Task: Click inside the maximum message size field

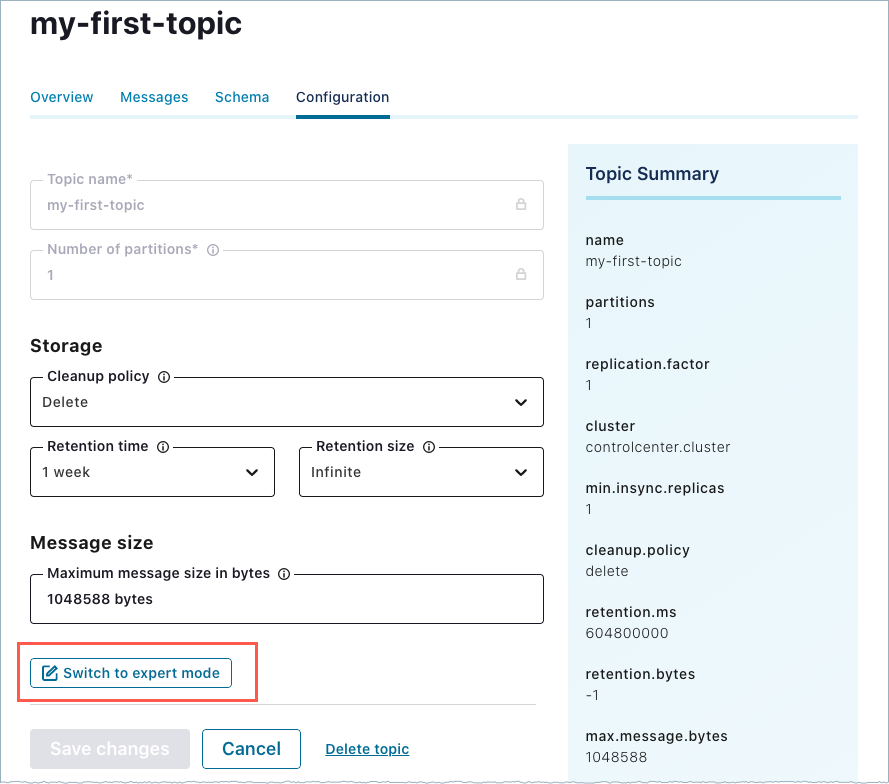Action: pyautogui.click(x=287, y=597)
